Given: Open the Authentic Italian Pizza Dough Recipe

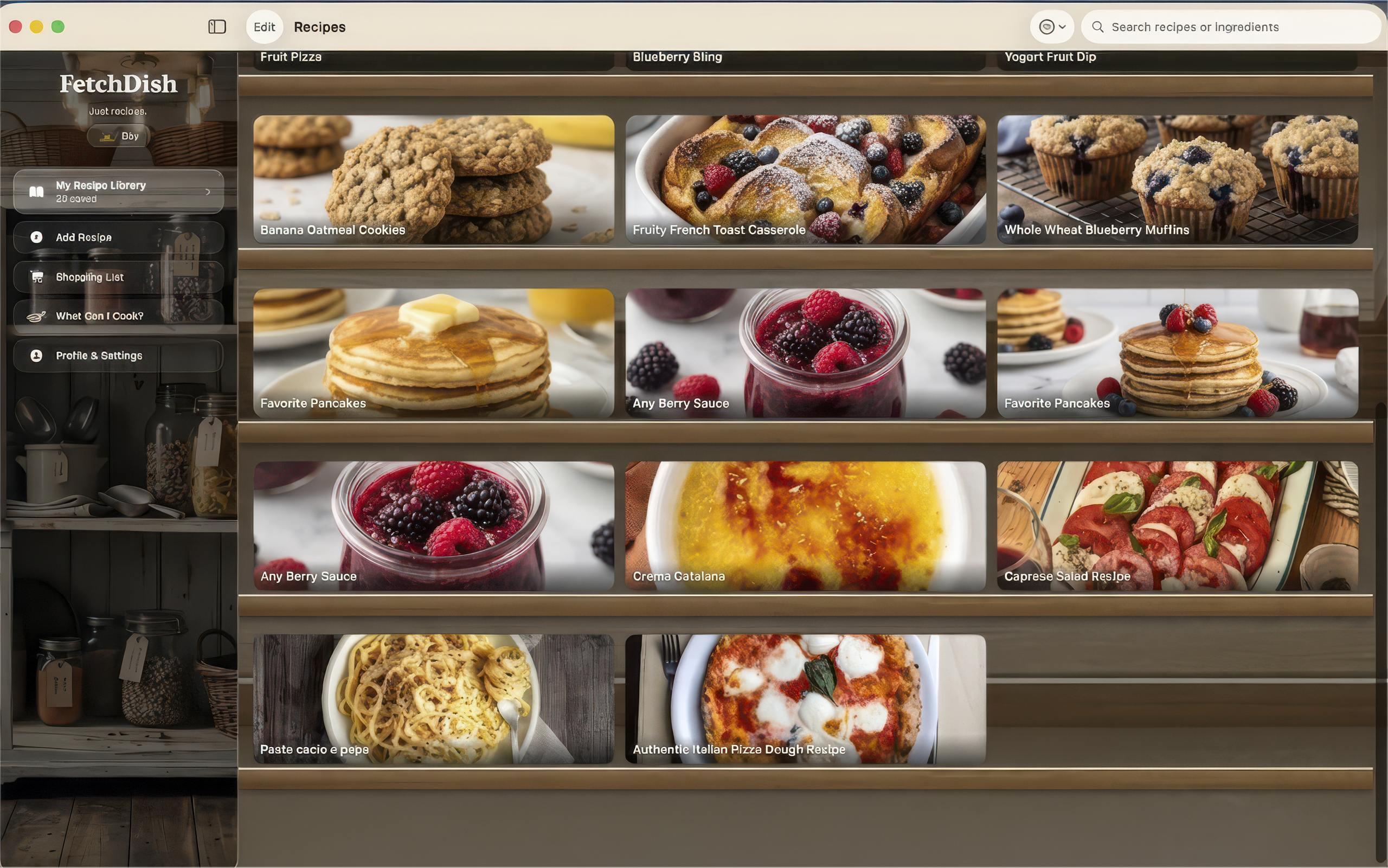Looking at the screenshot, I should [x=804, y=698].
